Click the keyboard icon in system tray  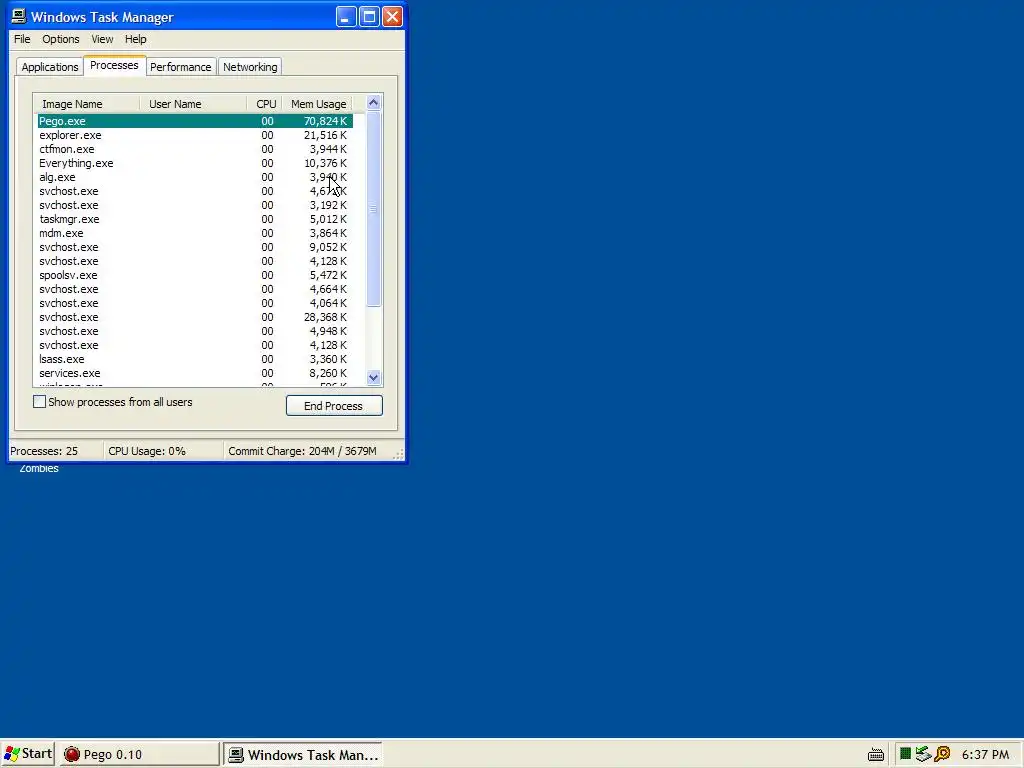tap(876, 755)
